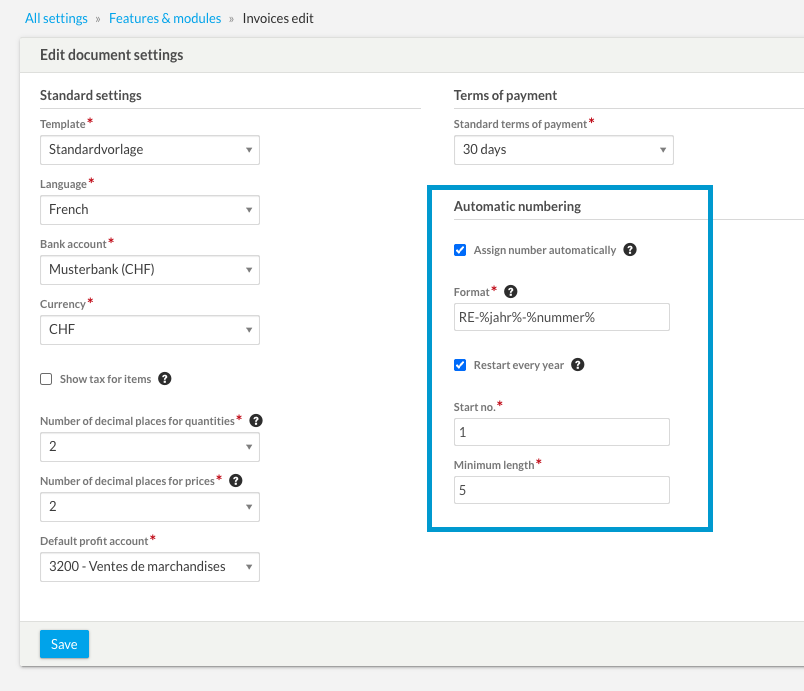Open the Template dropdown showing Standardvorlage
Screen dimensions: 804x691
pyautogui.click(x=150, y=150)
